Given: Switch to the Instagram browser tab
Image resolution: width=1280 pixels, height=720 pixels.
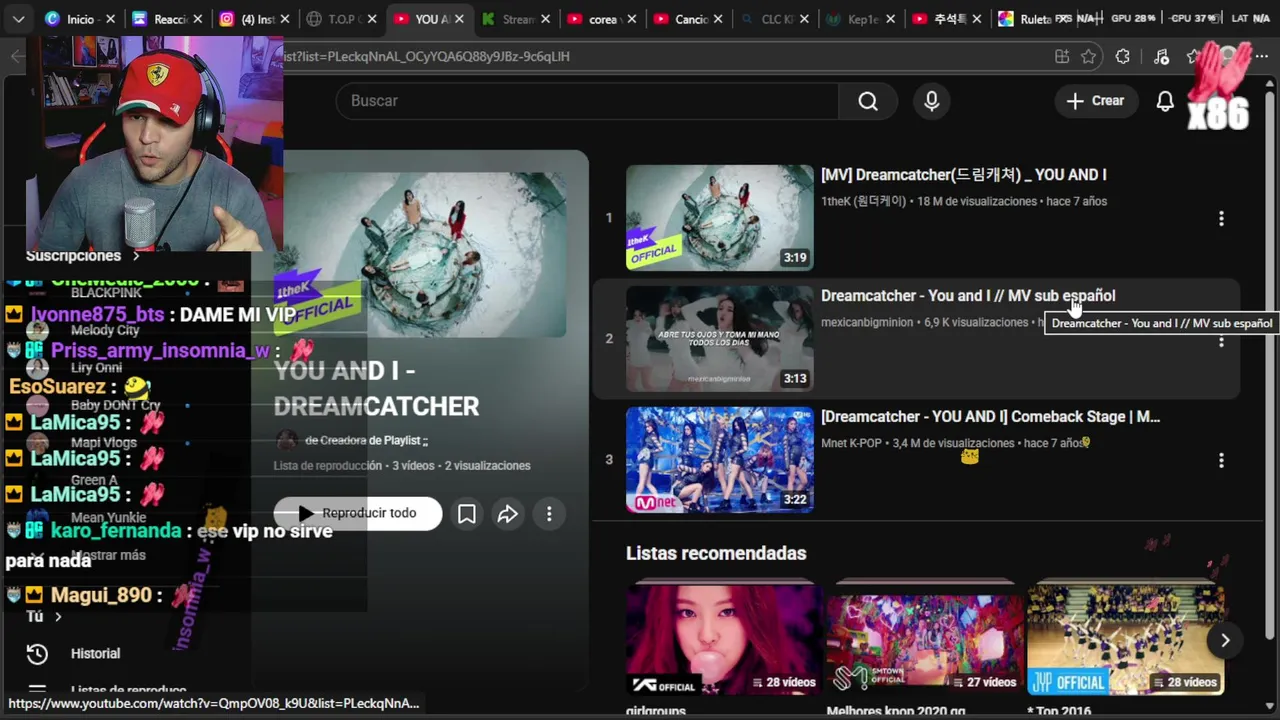Looking at the screenshot, I should click(255, 19).
